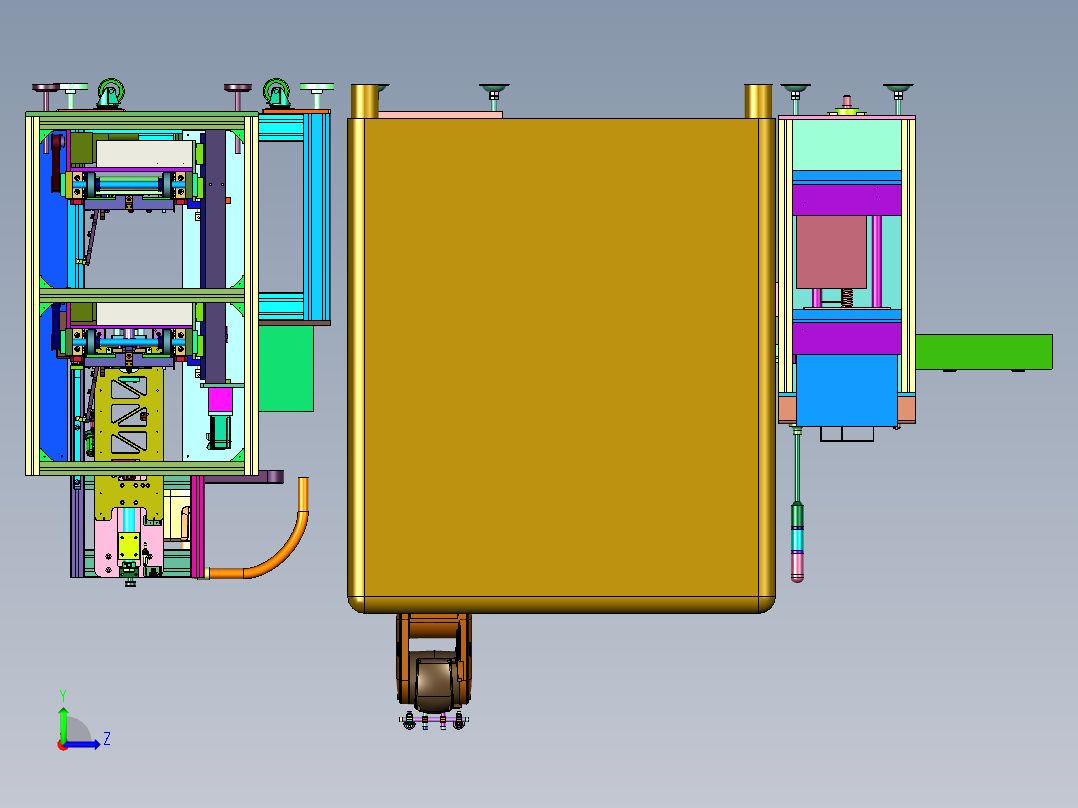This screenshot has height=808, width=1078.
Task: Click the cyan aluminum extrusion frame post
Action: [x=316, y=217]
